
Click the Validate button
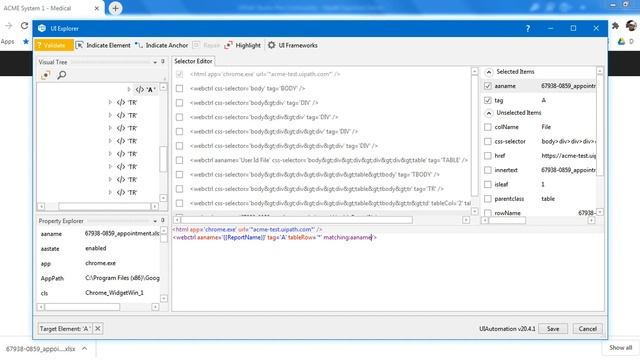(54, 45)
